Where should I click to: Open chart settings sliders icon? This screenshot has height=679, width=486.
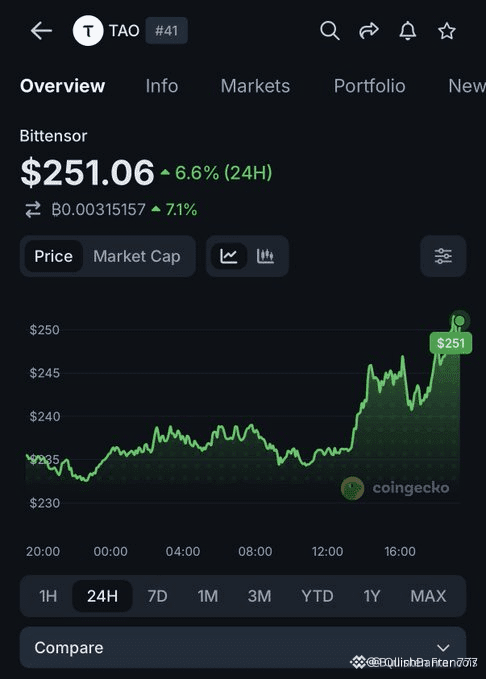pos(443,256)
